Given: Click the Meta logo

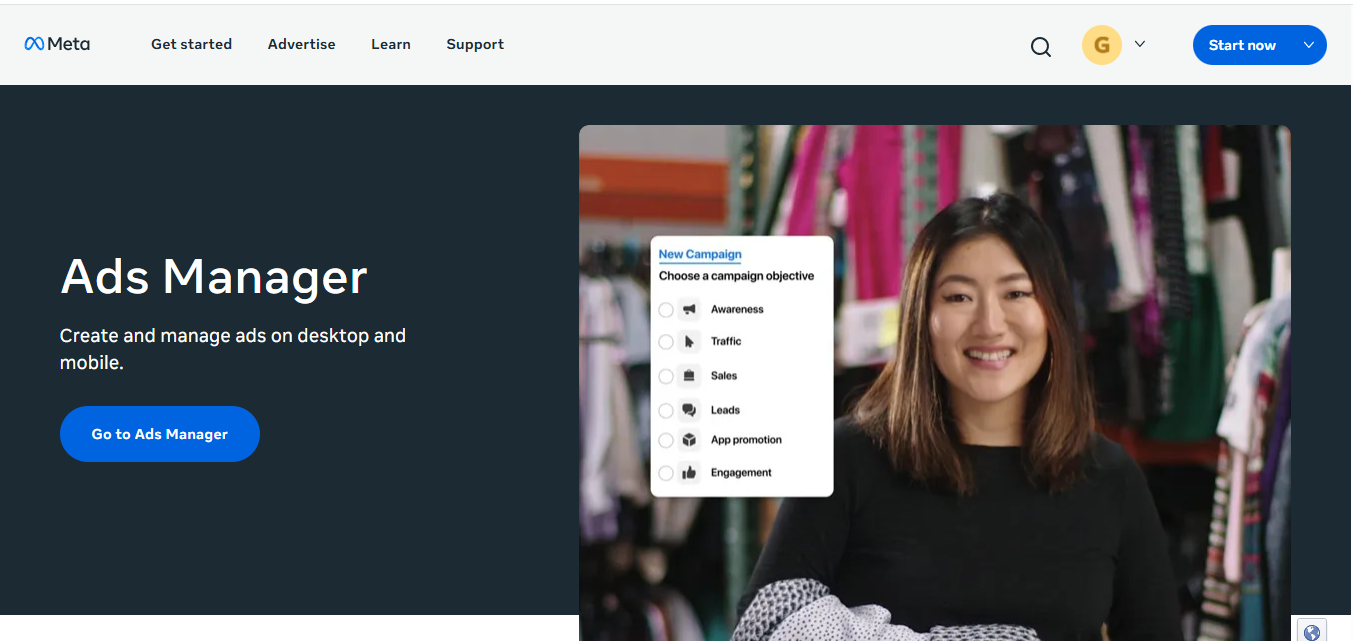Looking at the screenshot, I should pyautogui.click(x=57, y=44).
